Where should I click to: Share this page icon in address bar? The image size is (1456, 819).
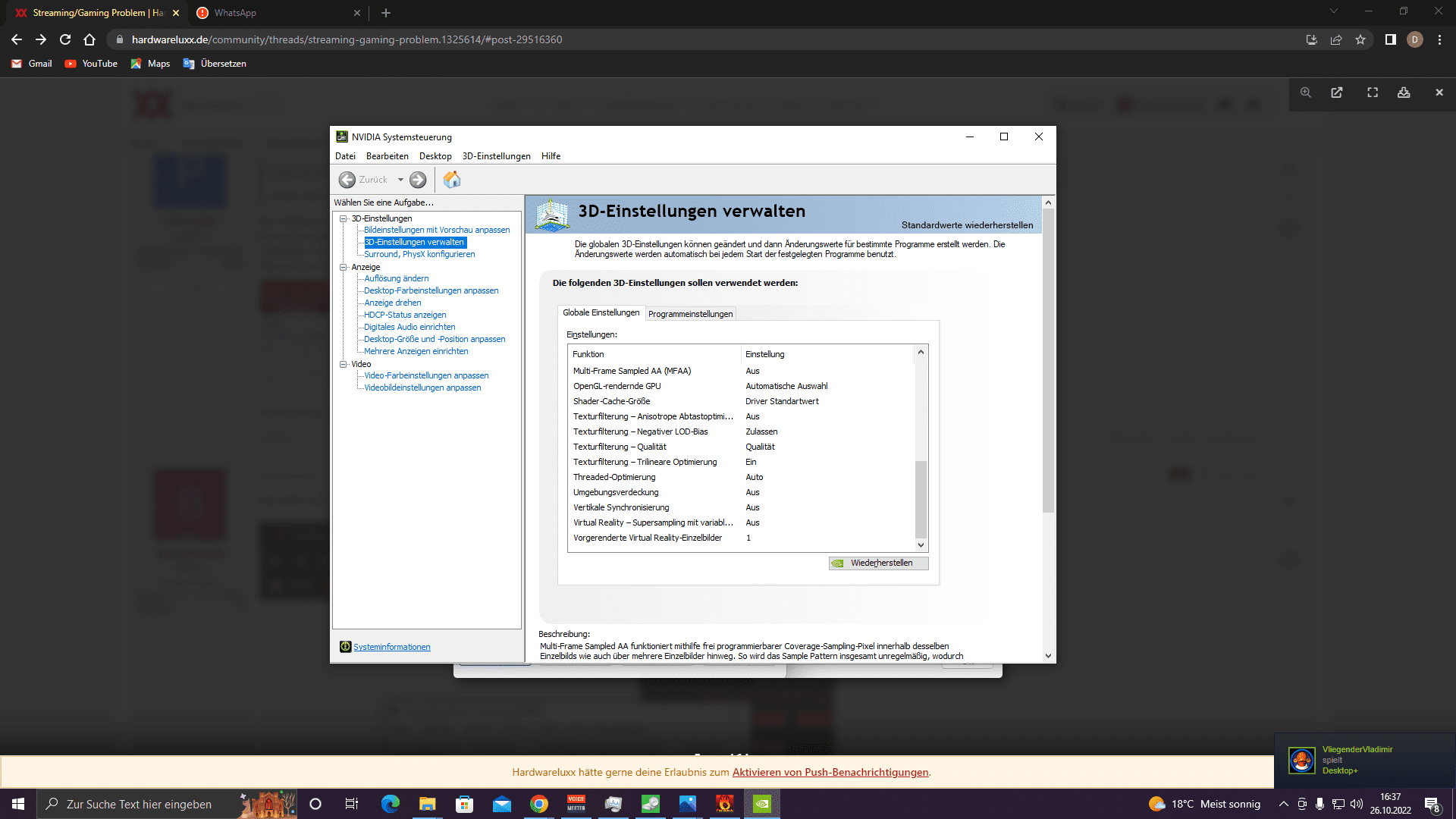tap(1336, 39)
